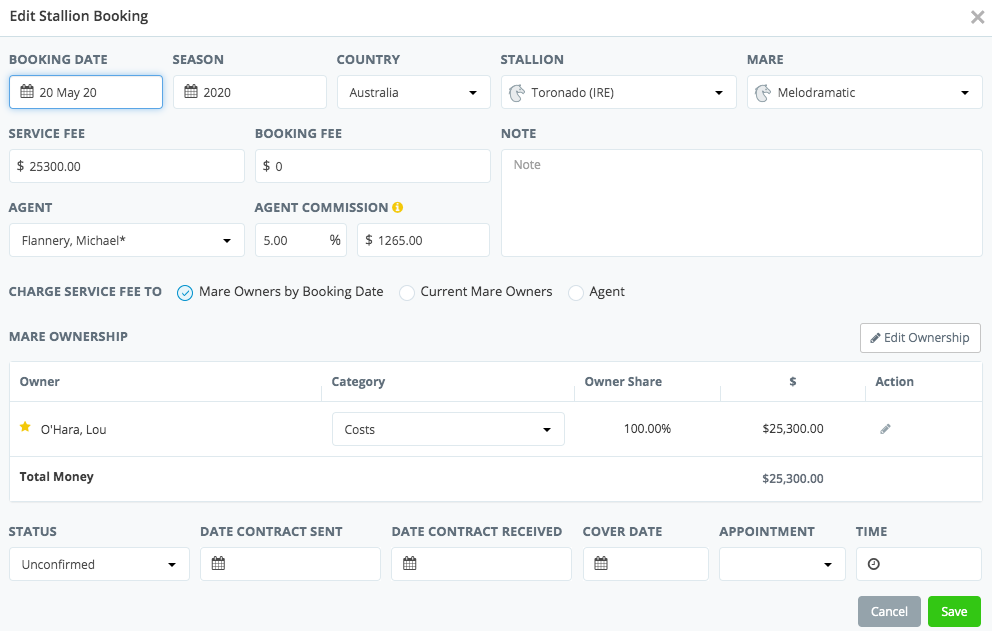Expand the Stallion dropdown Toronado (IRE)
The image size is (992, 631).
click(x=618, y=92)
